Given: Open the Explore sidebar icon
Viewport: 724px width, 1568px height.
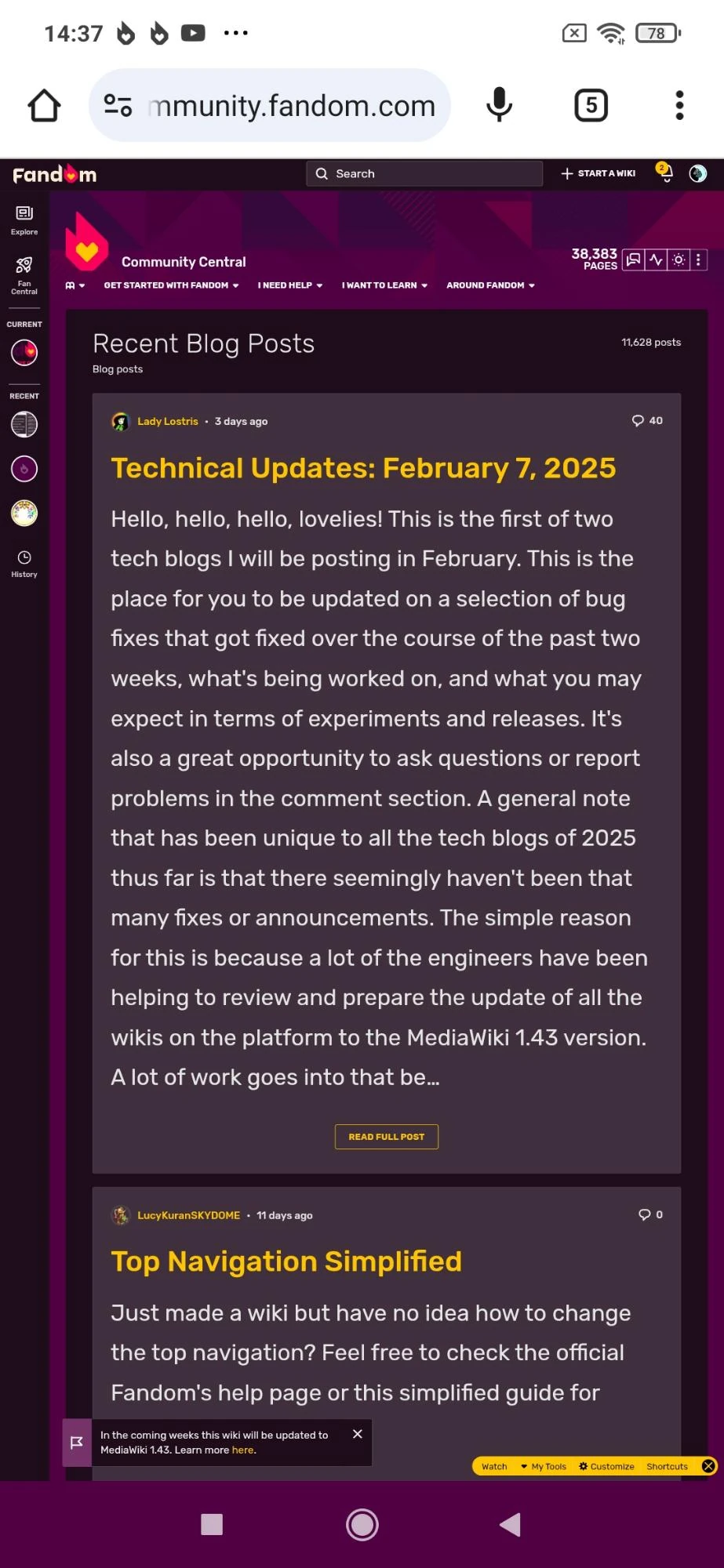Looking at the screenshot, I should pyautogui.click(x=24, y=220).
